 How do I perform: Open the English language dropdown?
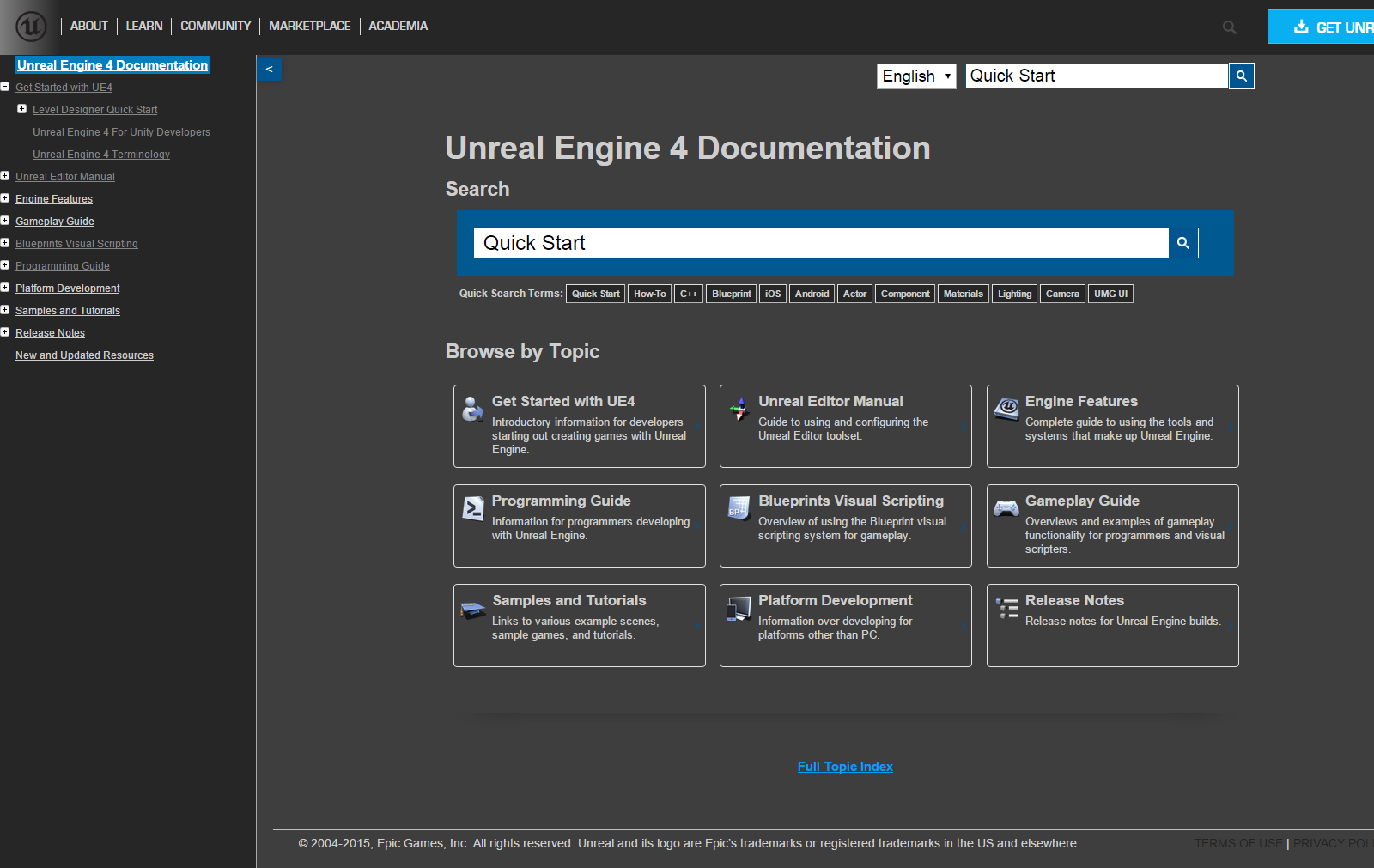(916, 76)
